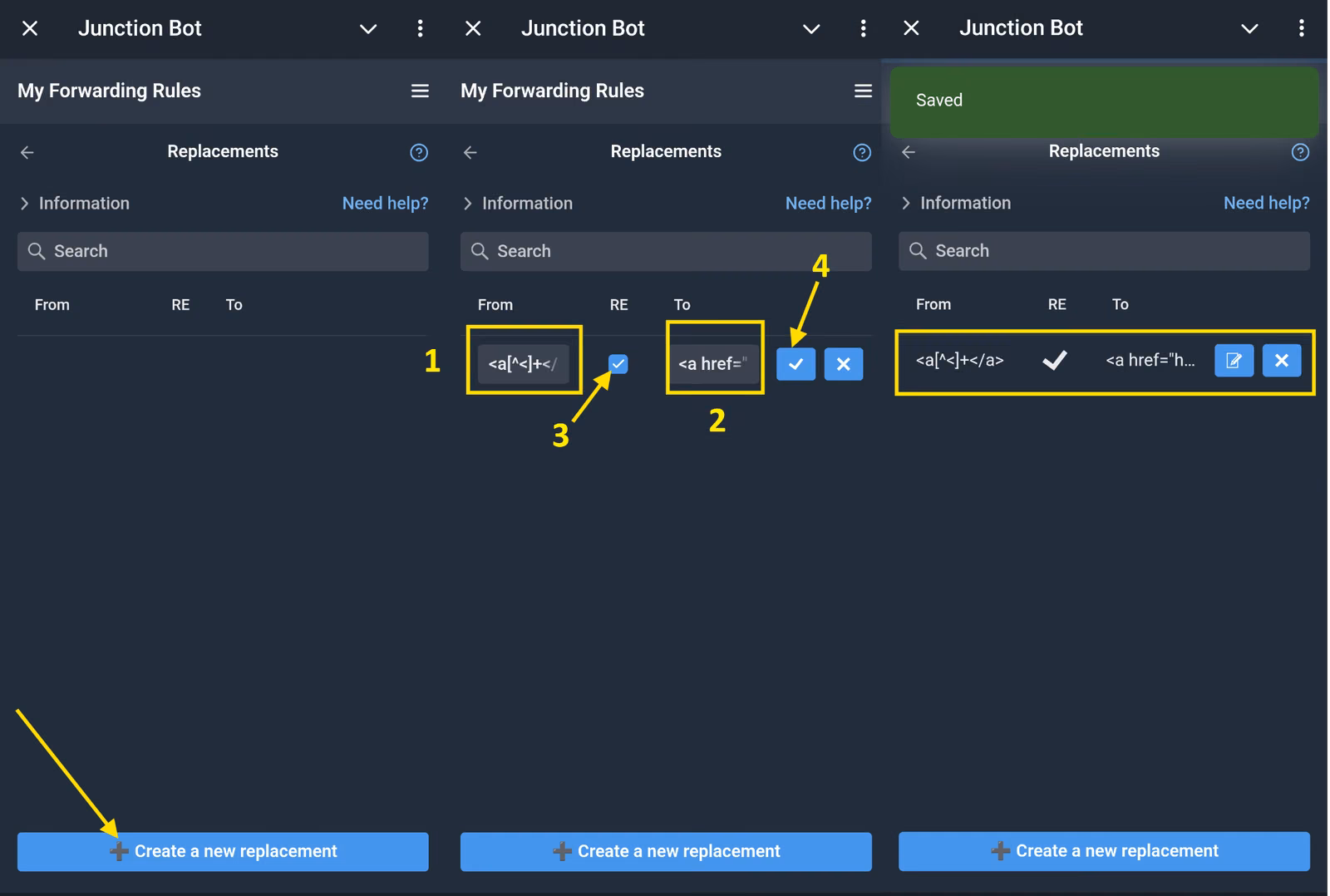Focus the Search field in left panel
Viewport: 1330px width, 896px height.
223,251
